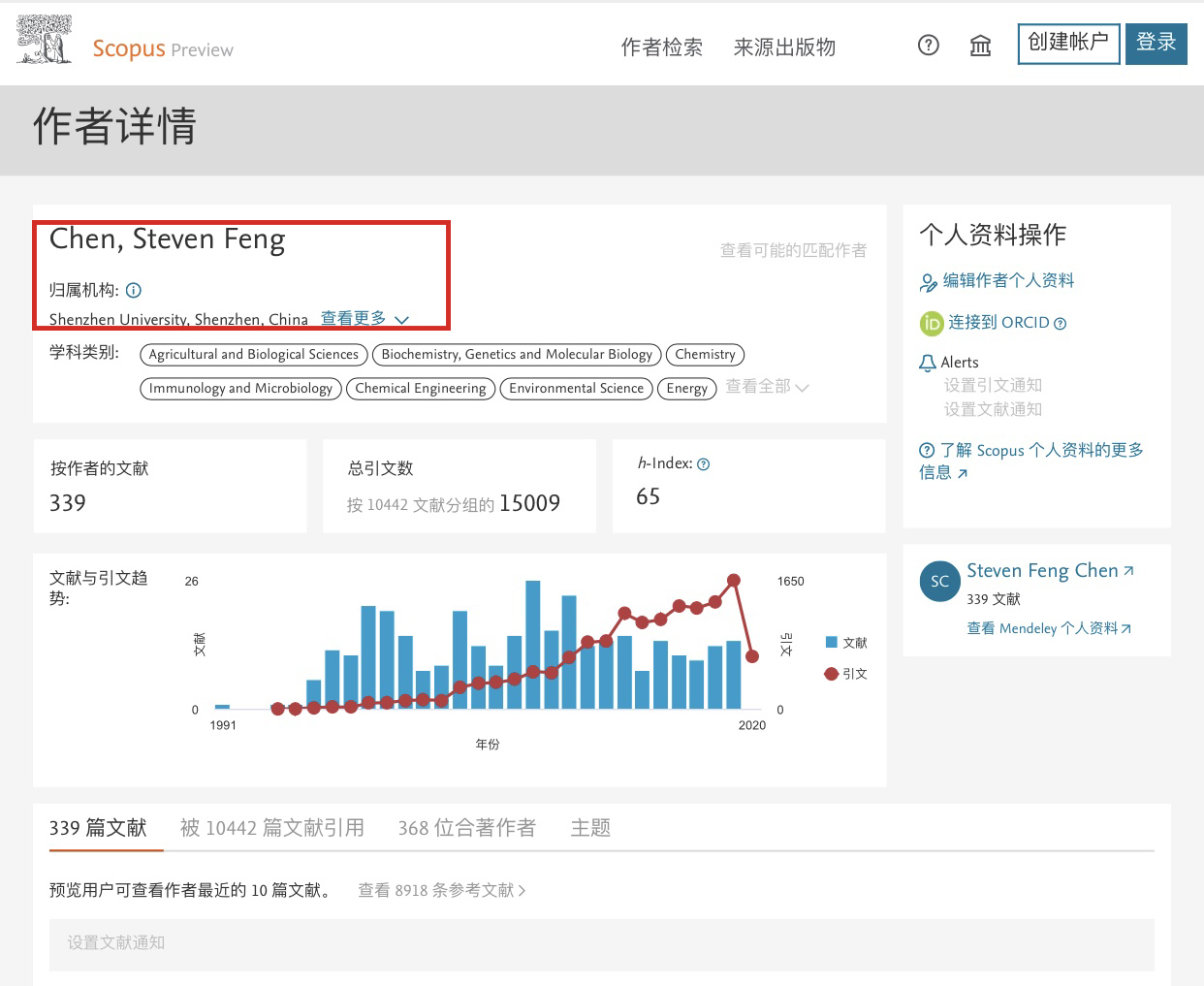Click 编辑作者个人资料 link
This screenshot has width=1204, height=986.
point(1008,281)
